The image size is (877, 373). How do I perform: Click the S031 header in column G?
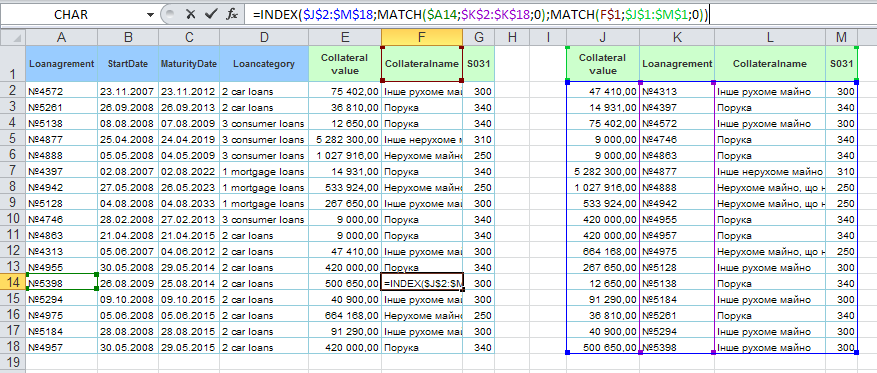(x=479, y=64)
